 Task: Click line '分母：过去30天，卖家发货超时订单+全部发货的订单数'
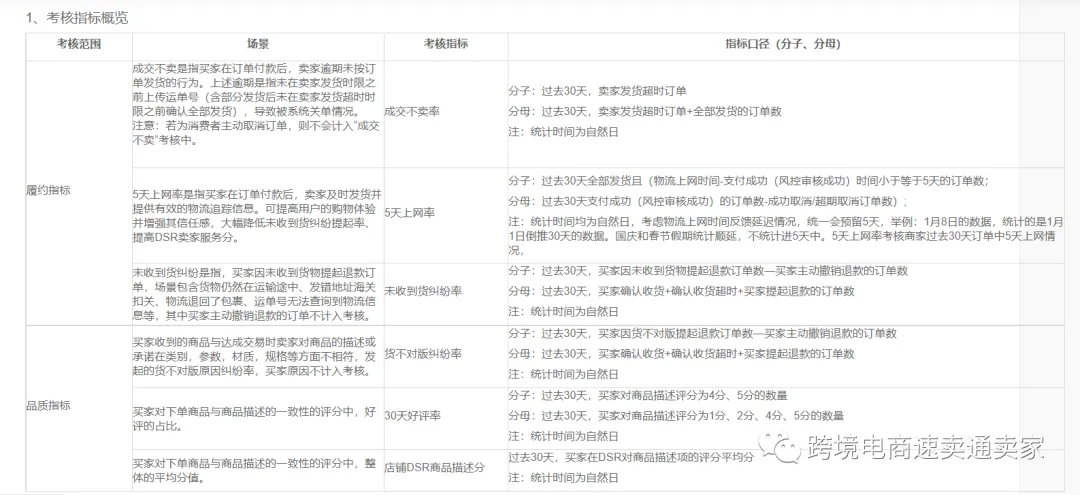645,112
